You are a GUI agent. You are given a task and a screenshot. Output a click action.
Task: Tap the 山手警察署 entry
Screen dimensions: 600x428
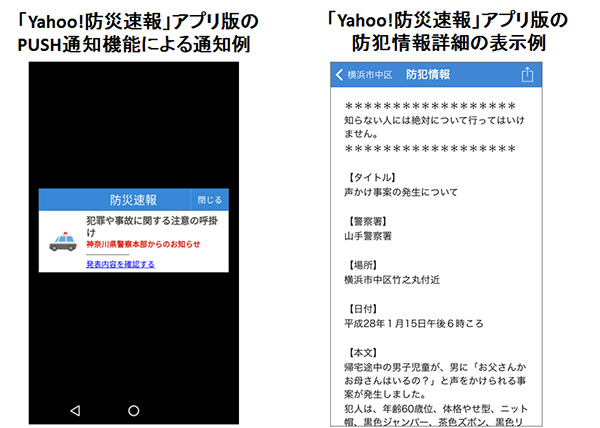tap(372, 237)
